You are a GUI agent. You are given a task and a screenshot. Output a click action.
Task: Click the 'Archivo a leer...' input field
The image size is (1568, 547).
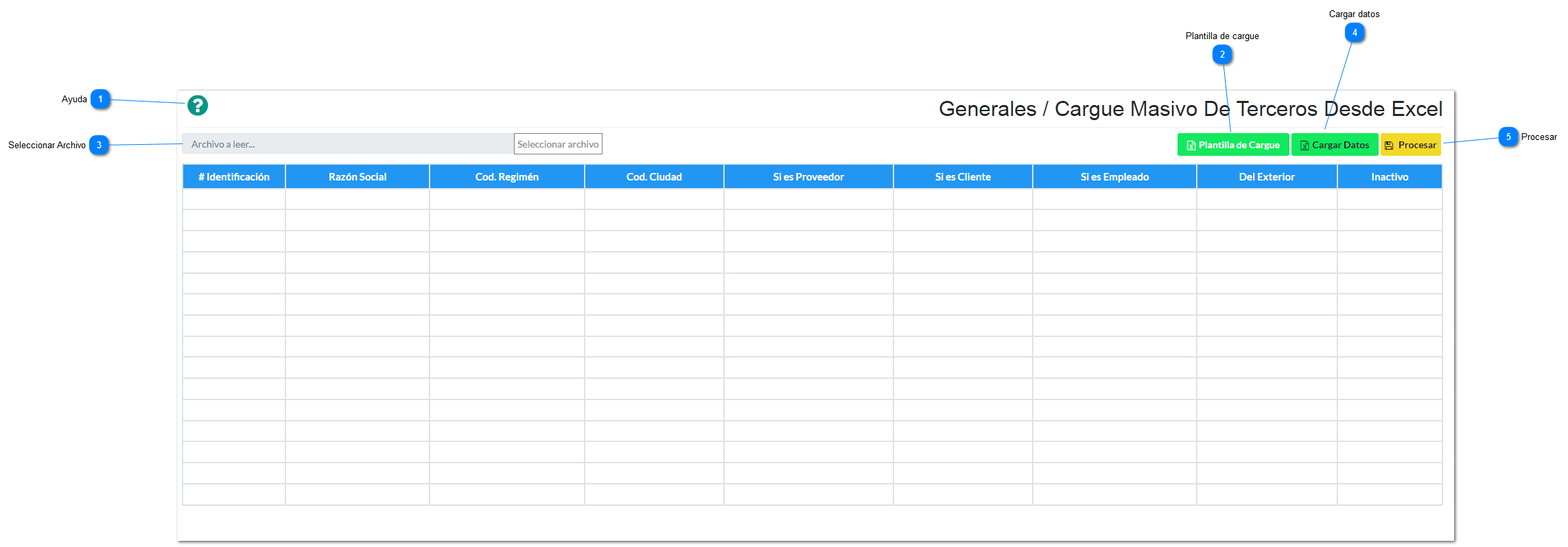[x=348, y=144]
